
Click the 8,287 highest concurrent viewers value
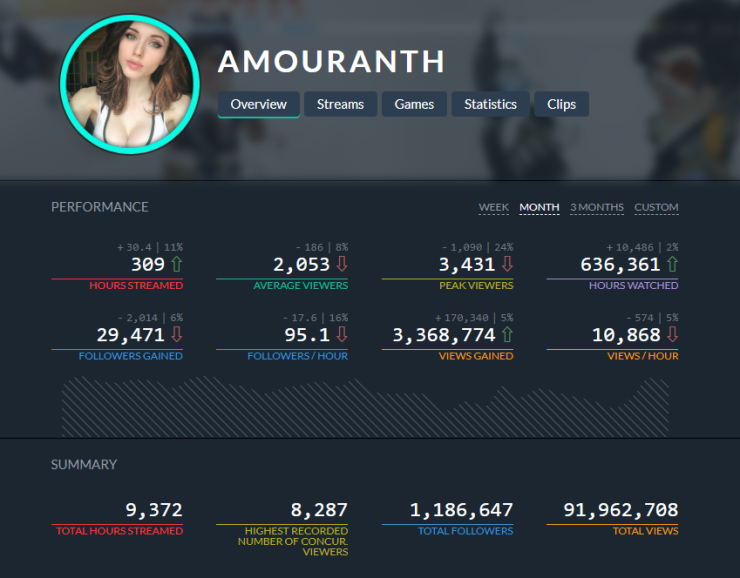[319, 510]
